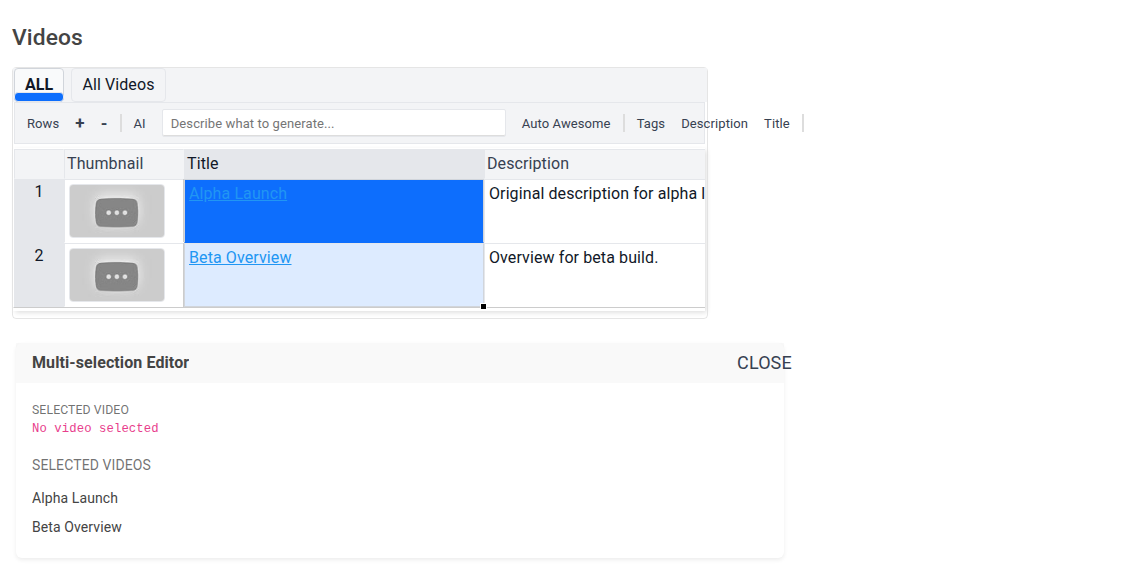This screenshot has height=585, width=1128.
Task: Click Alpha Launch in Selected Videos list
Action: click(75, 498)
